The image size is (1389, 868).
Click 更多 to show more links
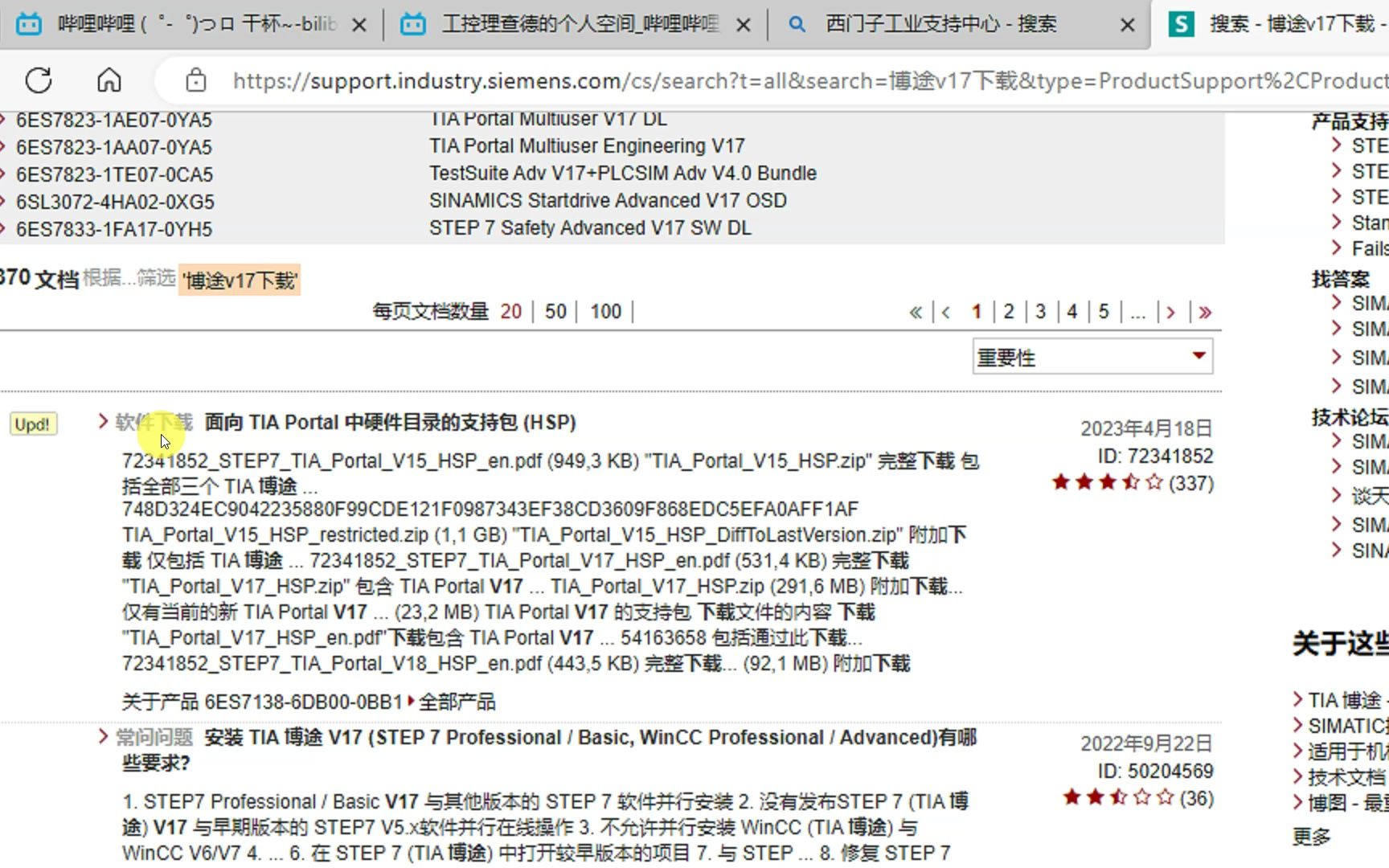pyautogui.click(x=1312, y=837)
